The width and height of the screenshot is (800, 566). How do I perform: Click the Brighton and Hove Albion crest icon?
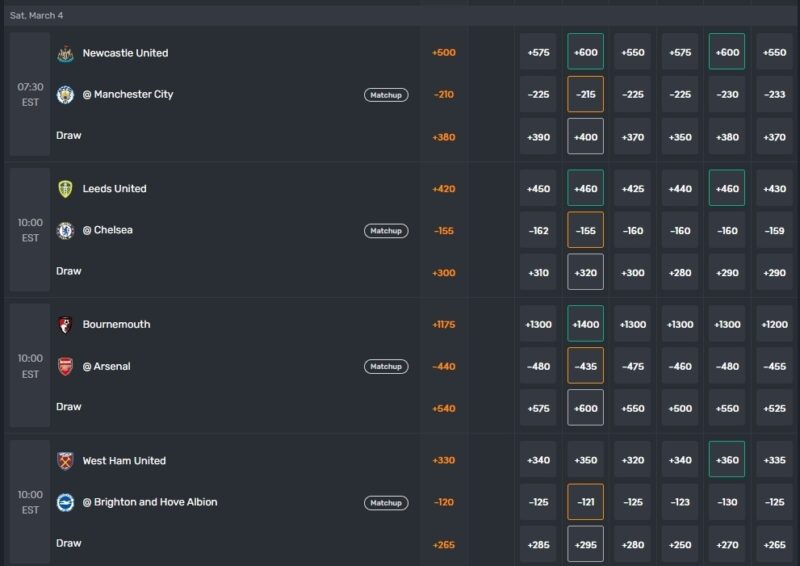tap(65, 503)
